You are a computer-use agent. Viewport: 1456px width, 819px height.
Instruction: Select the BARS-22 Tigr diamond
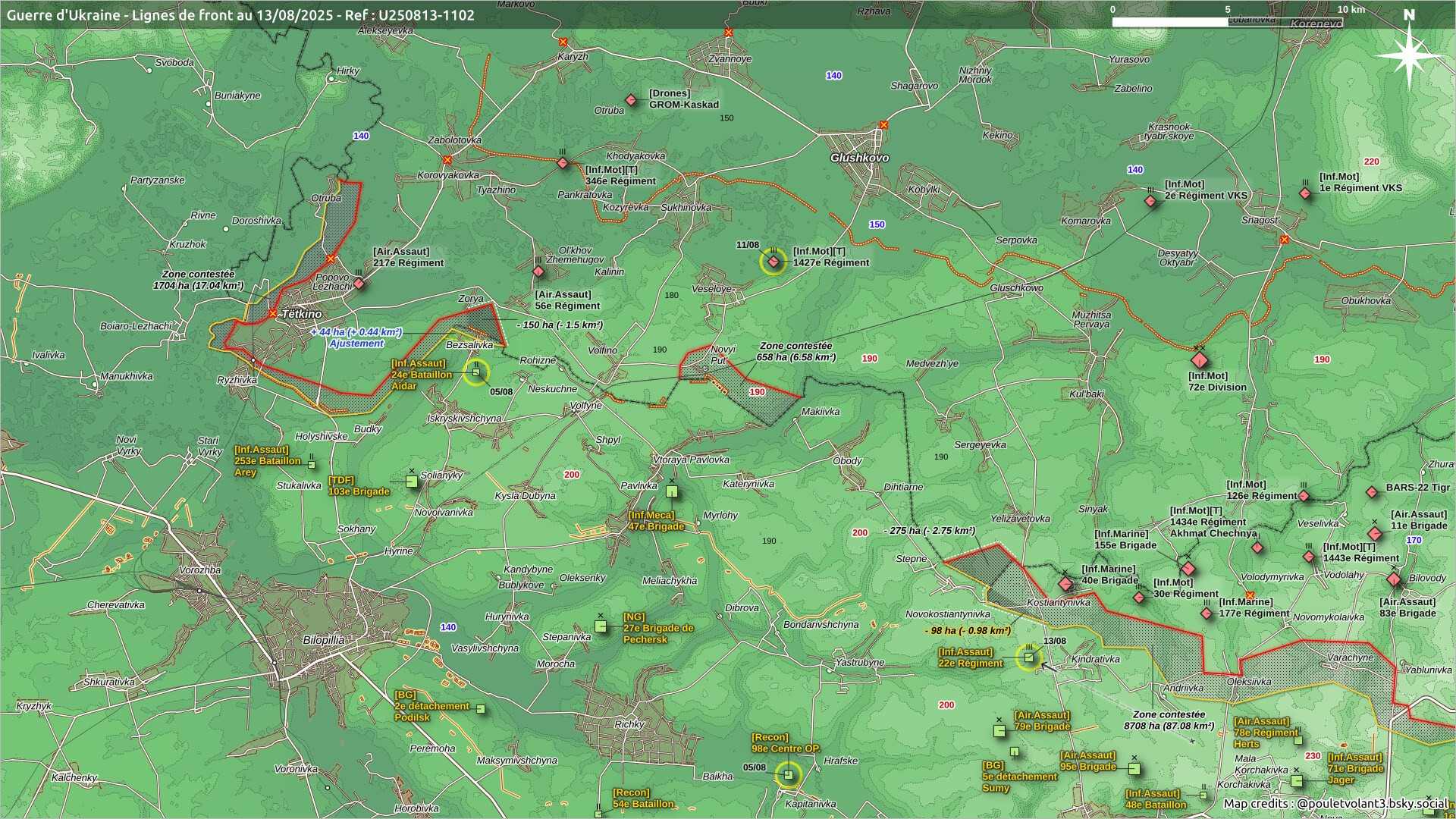(1372, 492)
